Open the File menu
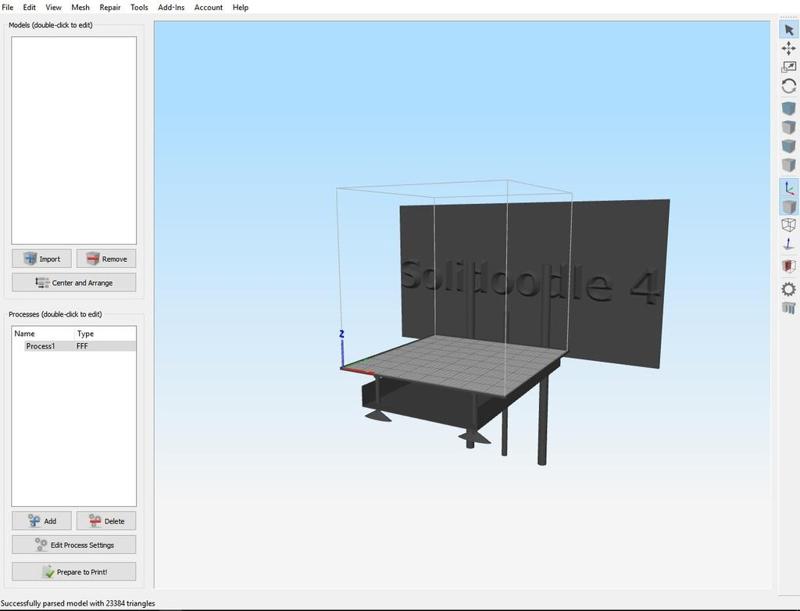Screen dimensions: 800x611 click(8, 7)
